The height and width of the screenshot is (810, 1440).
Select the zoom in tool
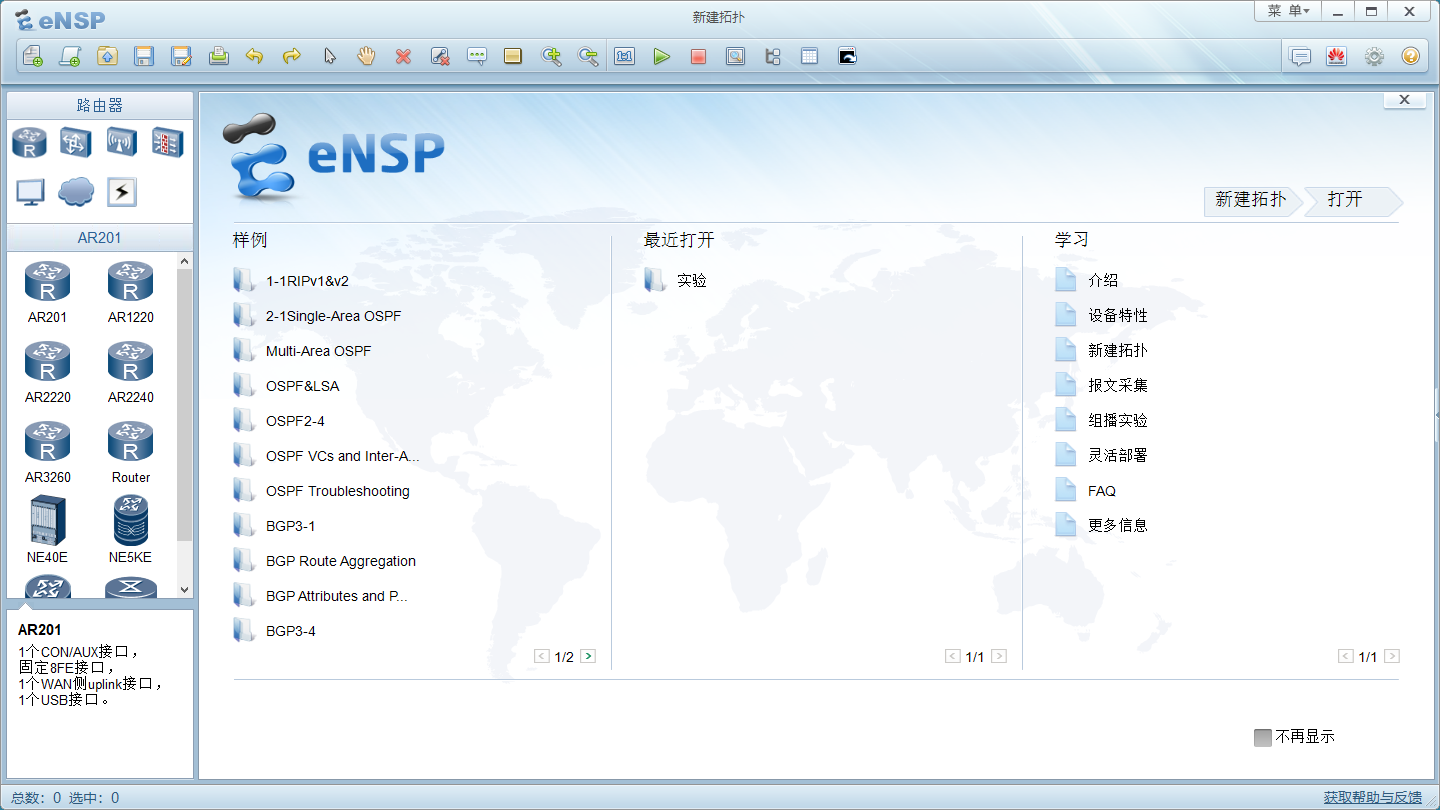tap(551, 56)
